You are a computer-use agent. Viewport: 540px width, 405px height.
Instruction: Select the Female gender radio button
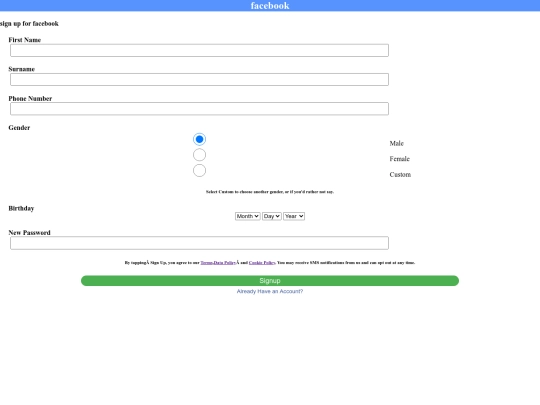[199, 155]
